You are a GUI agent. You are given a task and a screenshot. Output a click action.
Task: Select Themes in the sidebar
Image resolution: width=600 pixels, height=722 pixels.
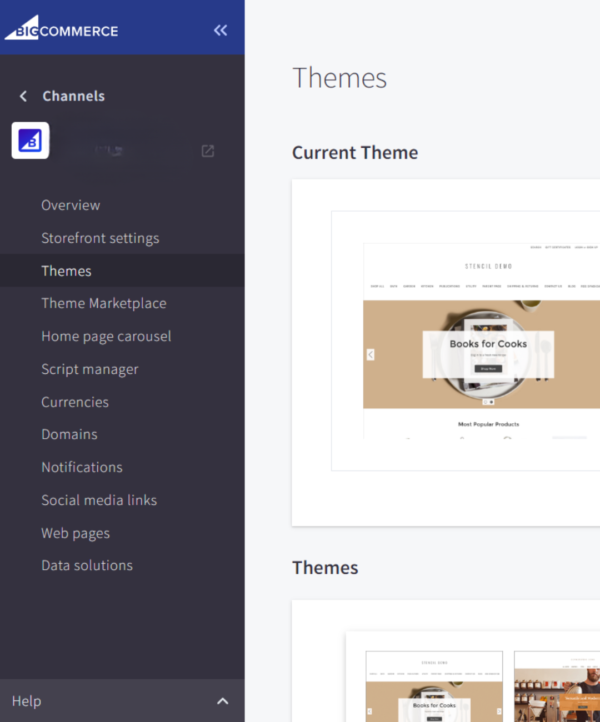coord(66,271)
